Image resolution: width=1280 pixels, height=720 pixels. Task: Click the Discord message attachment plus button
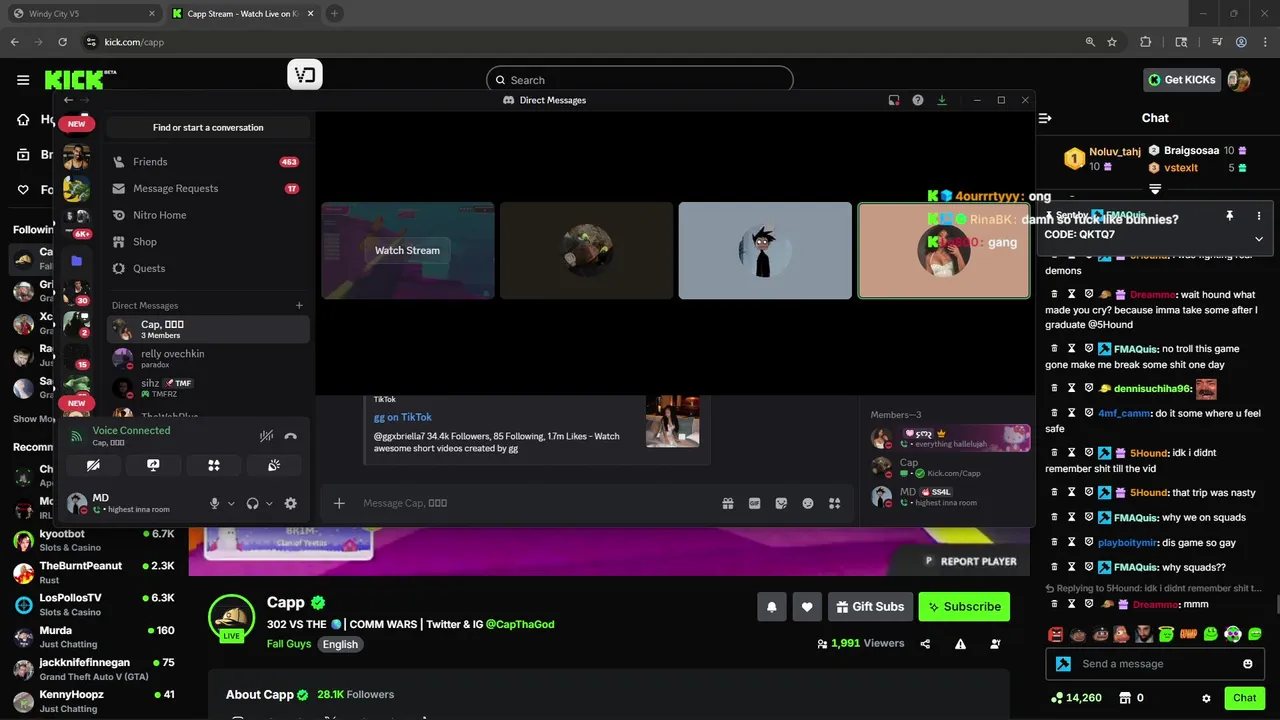point(339,503)
